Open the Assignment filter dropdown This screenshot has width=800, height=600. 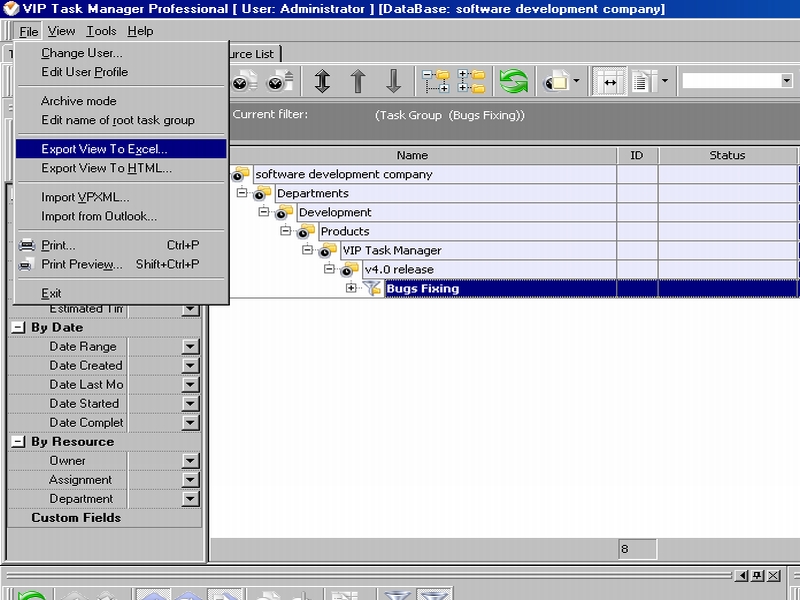click(190, 480)
